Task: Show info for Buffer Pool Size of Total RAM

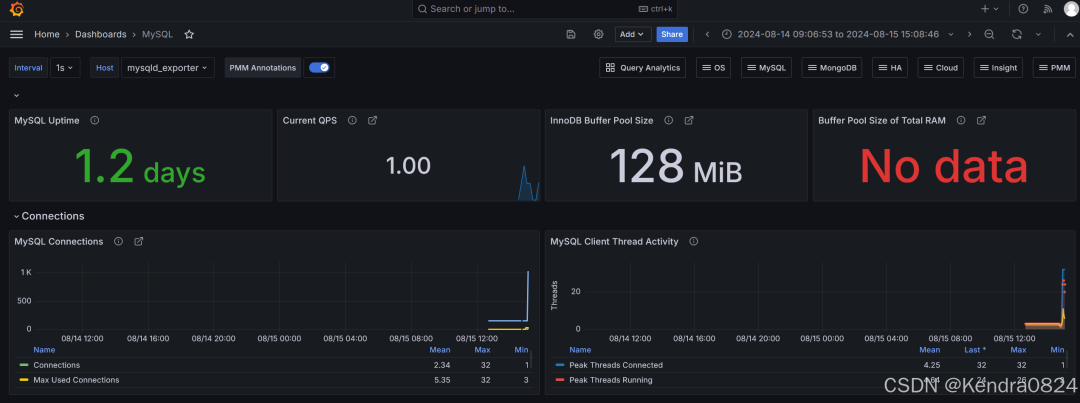Action: pyautogui.click(x=961, y=120)
